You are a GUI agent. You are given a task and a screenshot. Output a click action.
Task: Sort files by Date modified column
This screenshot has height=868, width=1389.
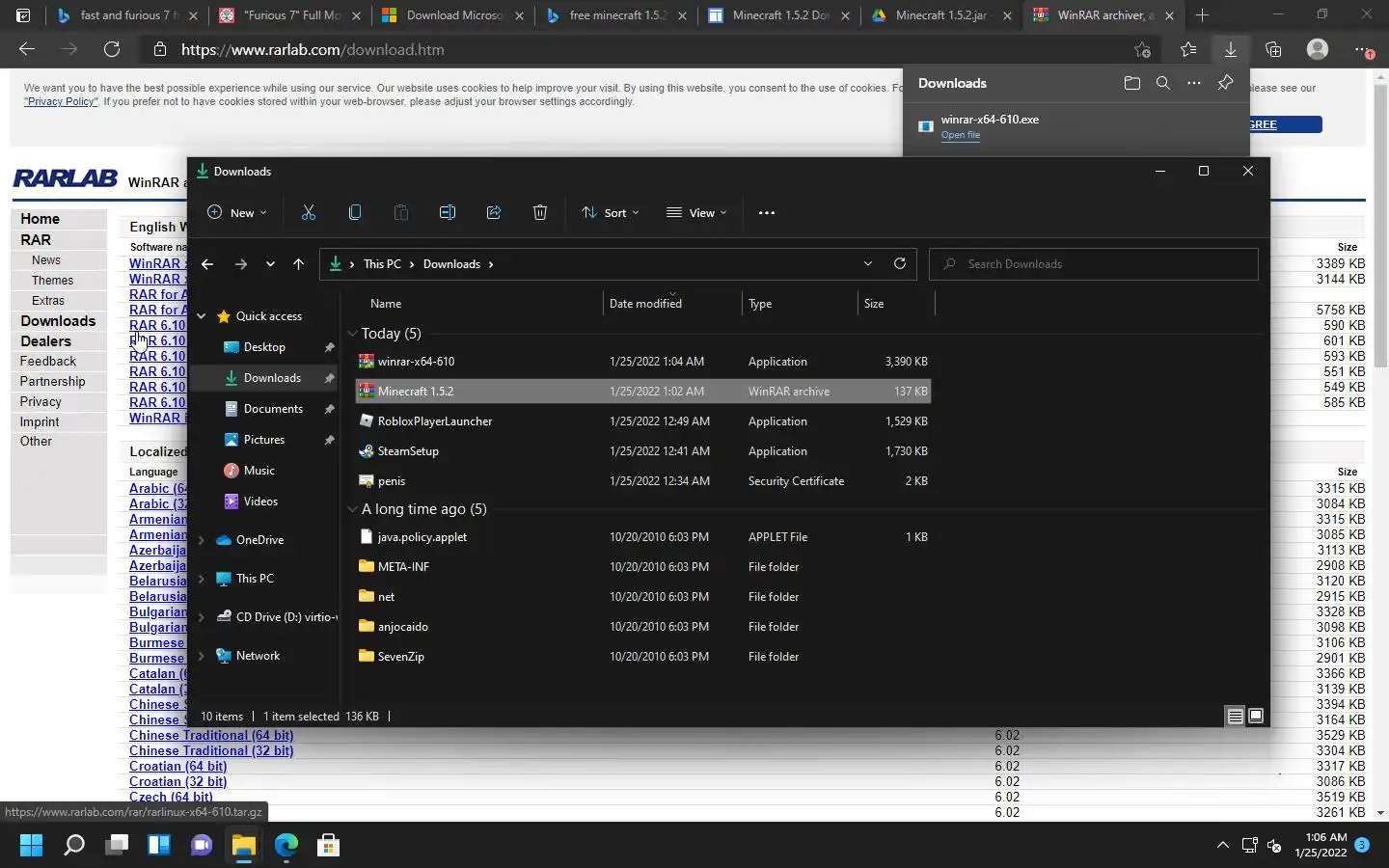tap(645, 304)
